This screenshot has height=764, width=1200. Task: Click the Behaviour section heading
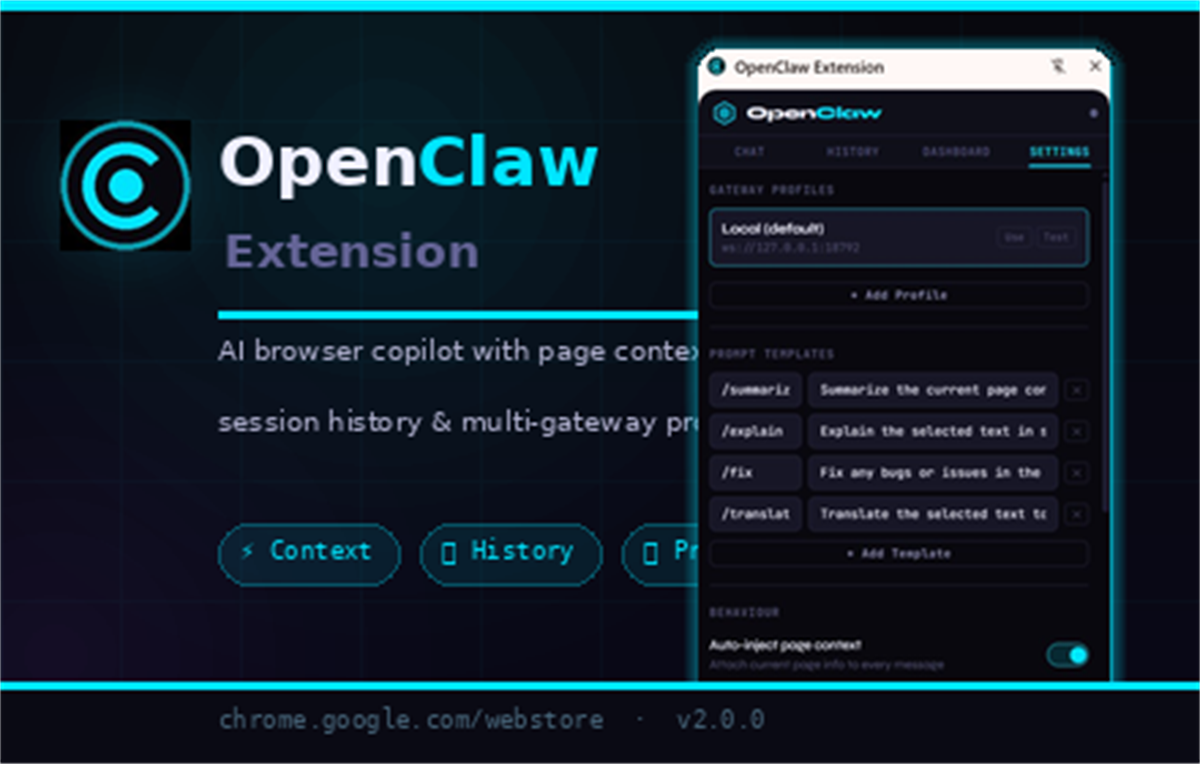(x=744, y=612)
